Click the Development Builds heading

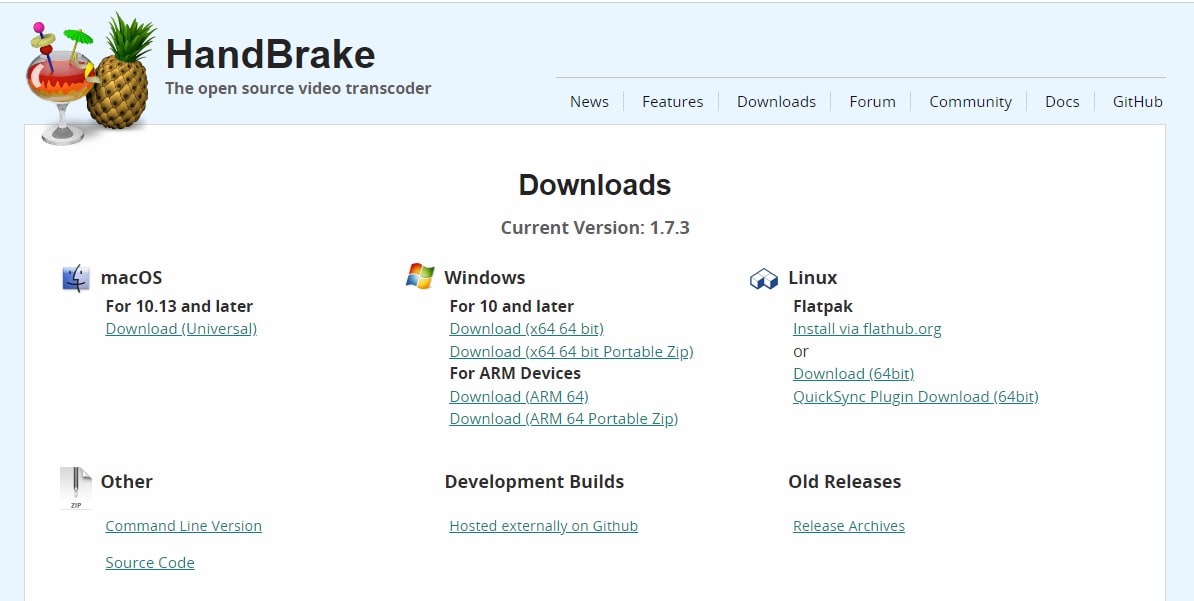(535, 482)
